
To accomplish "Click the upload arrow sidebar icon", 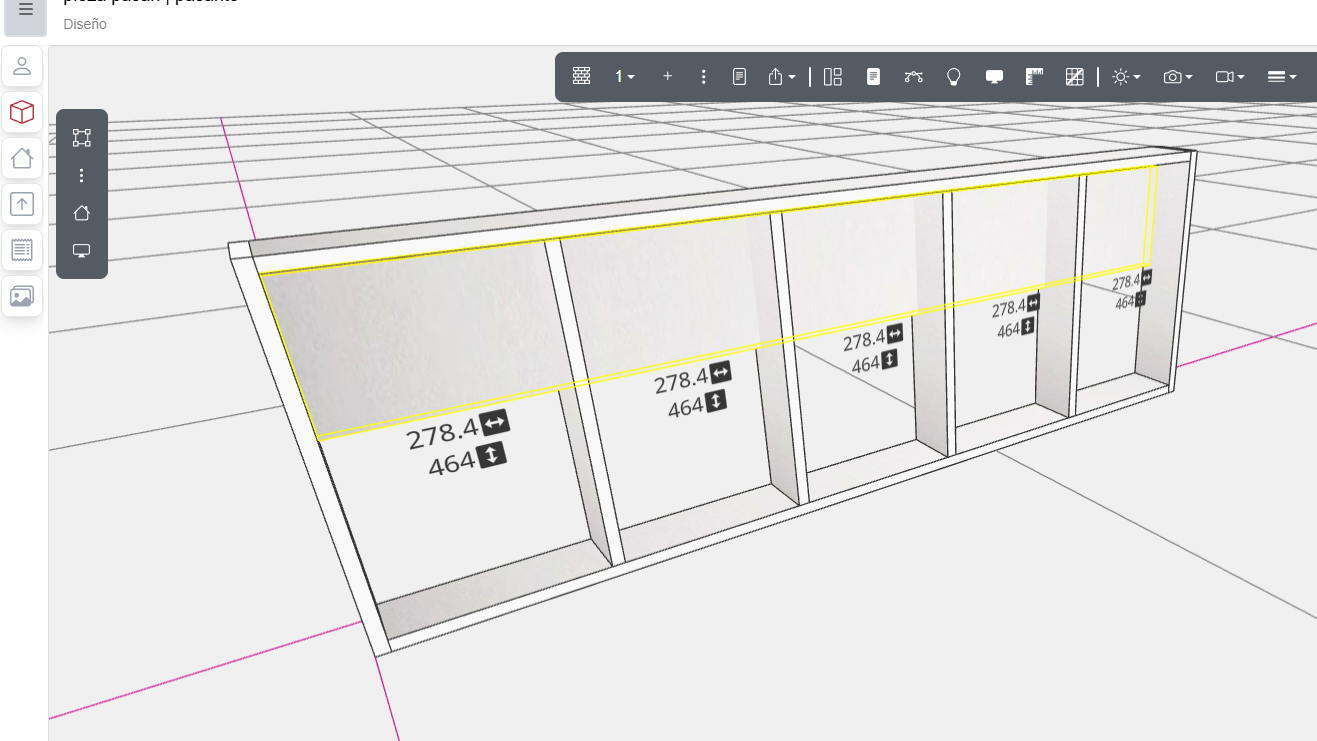I will tap(22, 204).
